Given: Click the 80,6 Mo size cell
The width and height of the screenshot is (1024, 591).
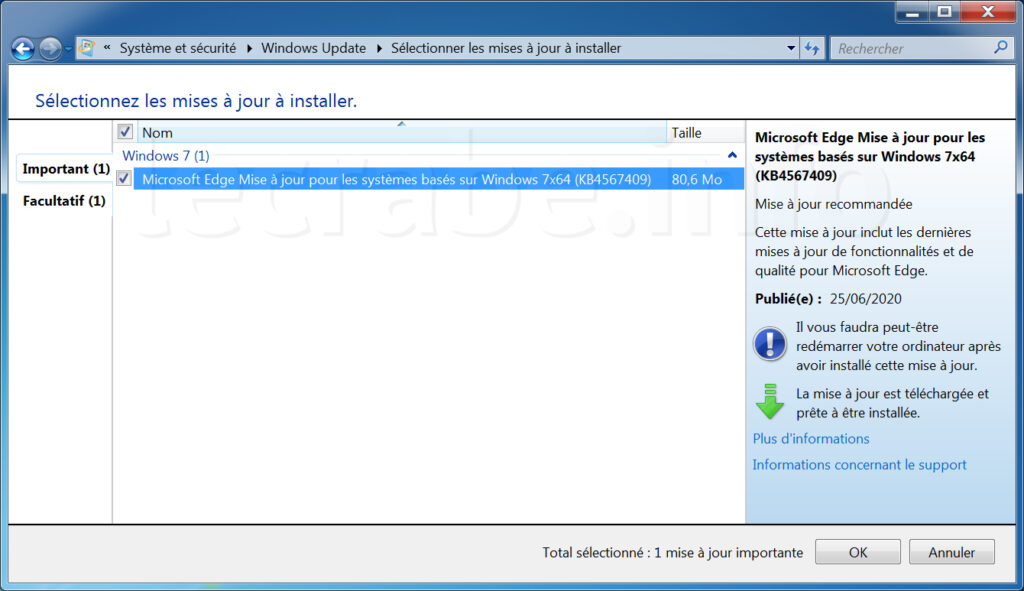Looking at the screenshot, I should click(x=697, y=180).
